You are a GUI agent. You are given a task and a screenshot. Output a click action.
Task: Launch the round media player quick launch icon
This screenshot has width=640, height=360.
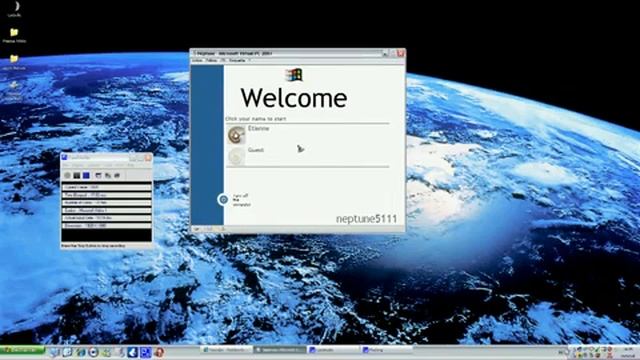click(93, 352)
